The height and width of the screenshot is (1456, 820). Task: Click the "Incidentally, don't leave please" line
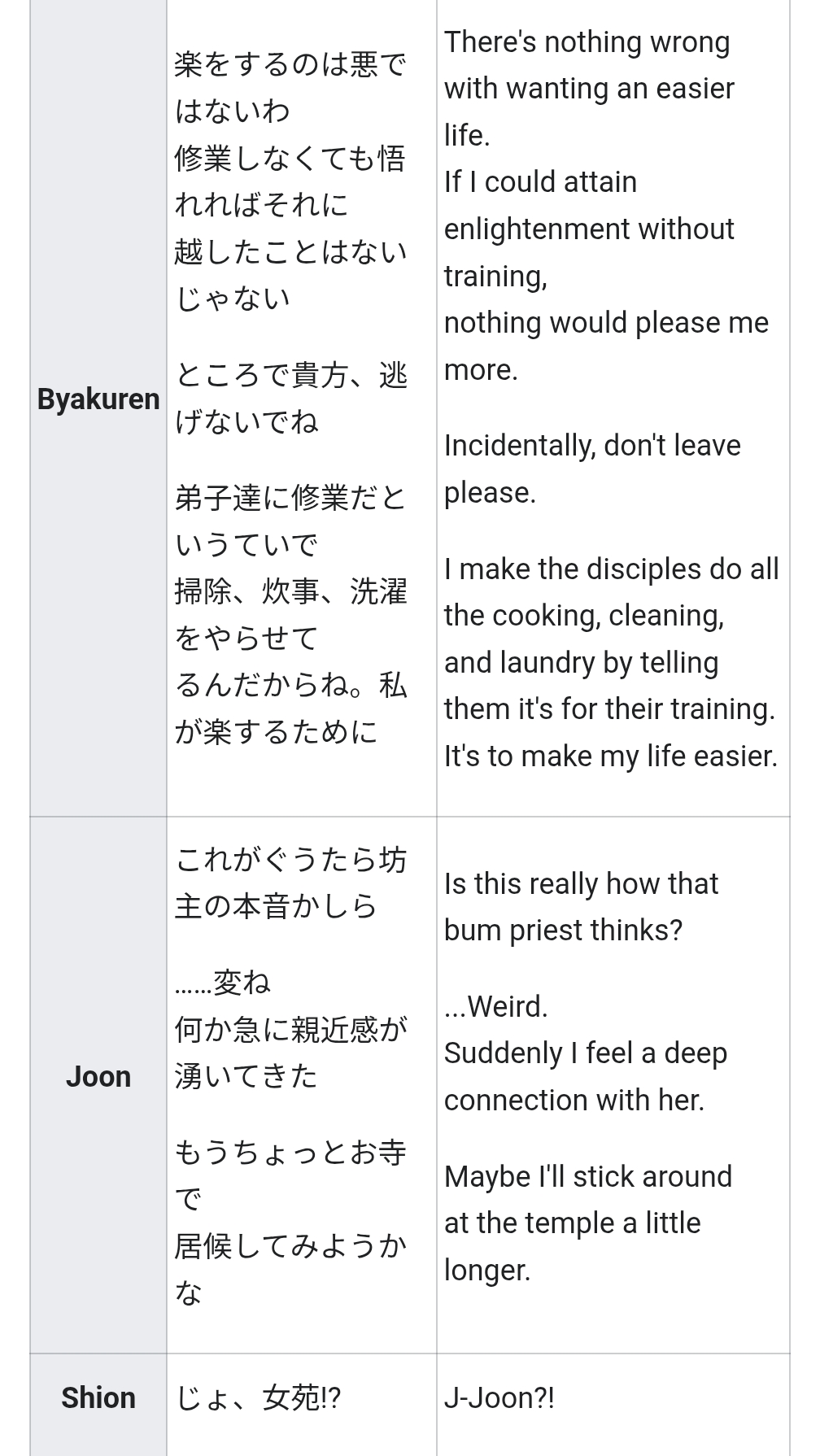point(592,446)
